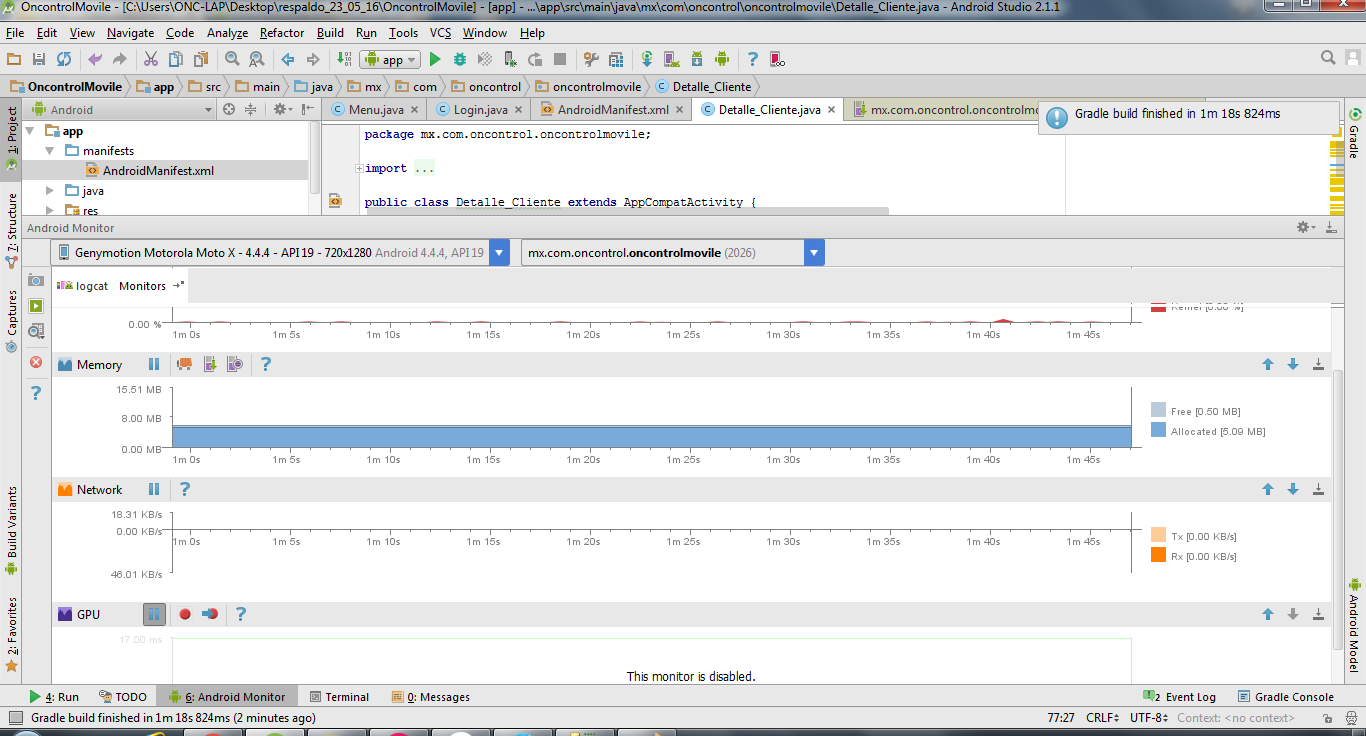Click the Tx network legend swatch
1366x736 pixels.
(1158, 535)
